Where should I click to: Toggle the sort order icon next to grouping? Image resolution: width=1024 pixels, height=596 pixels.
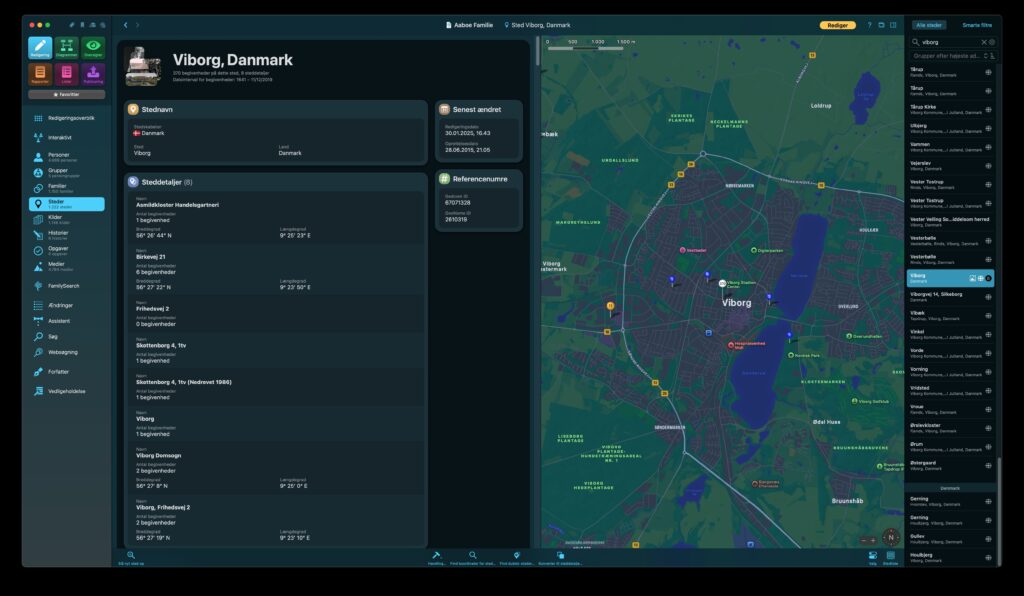click(x=991, y=56)
